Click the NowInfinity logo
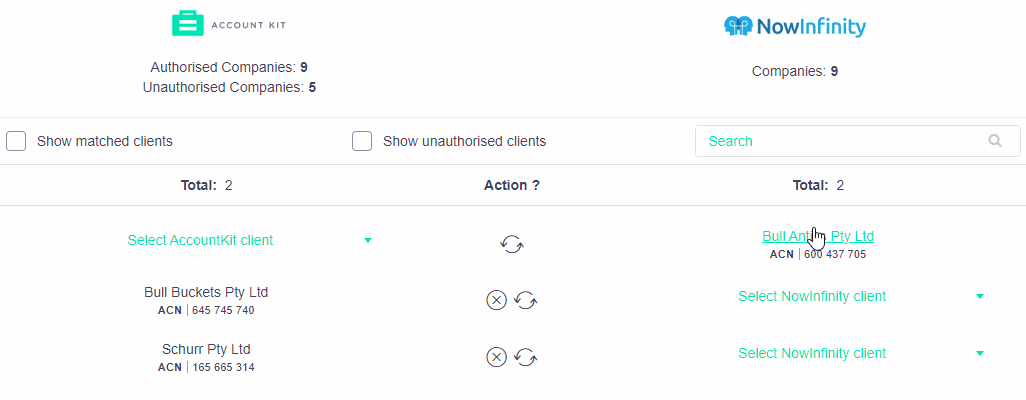Image resolution: width=1026 pixels, height=400 pixels. (x=794, y=26)
